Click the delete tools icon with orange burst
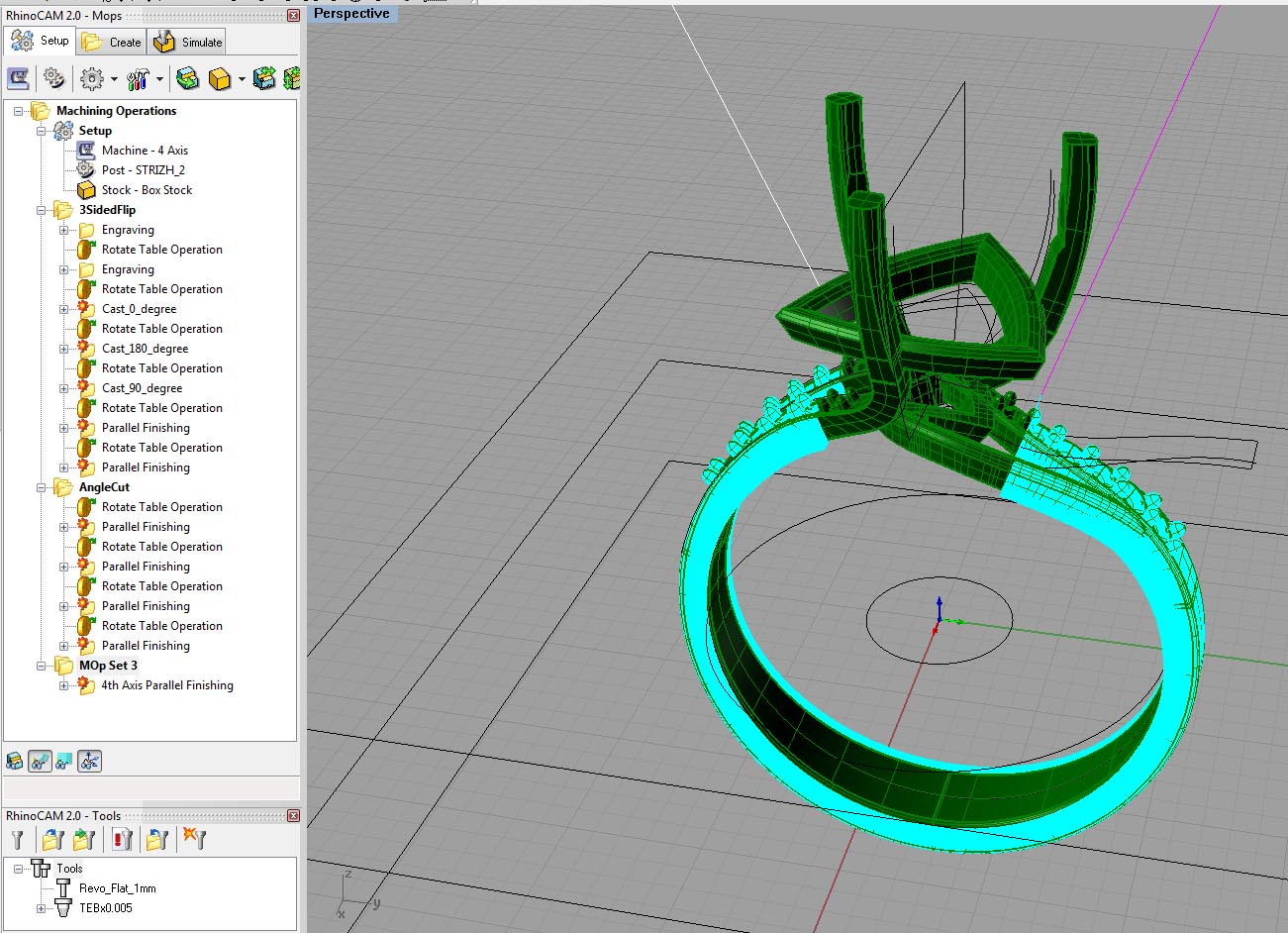This screenshot has height=933, width=1288. [195, 840]
